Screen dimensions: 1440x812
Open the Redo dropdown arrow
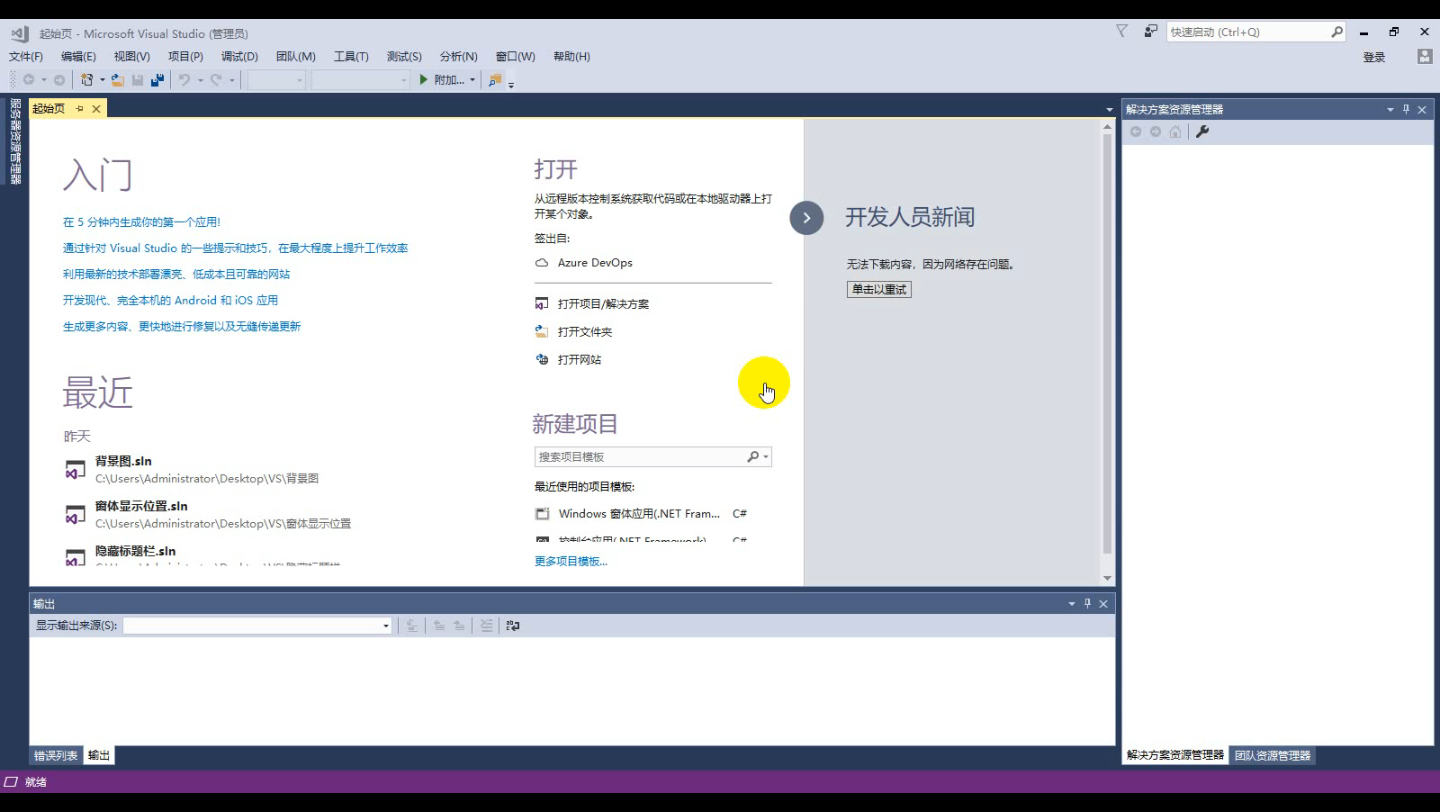[230, 80]
